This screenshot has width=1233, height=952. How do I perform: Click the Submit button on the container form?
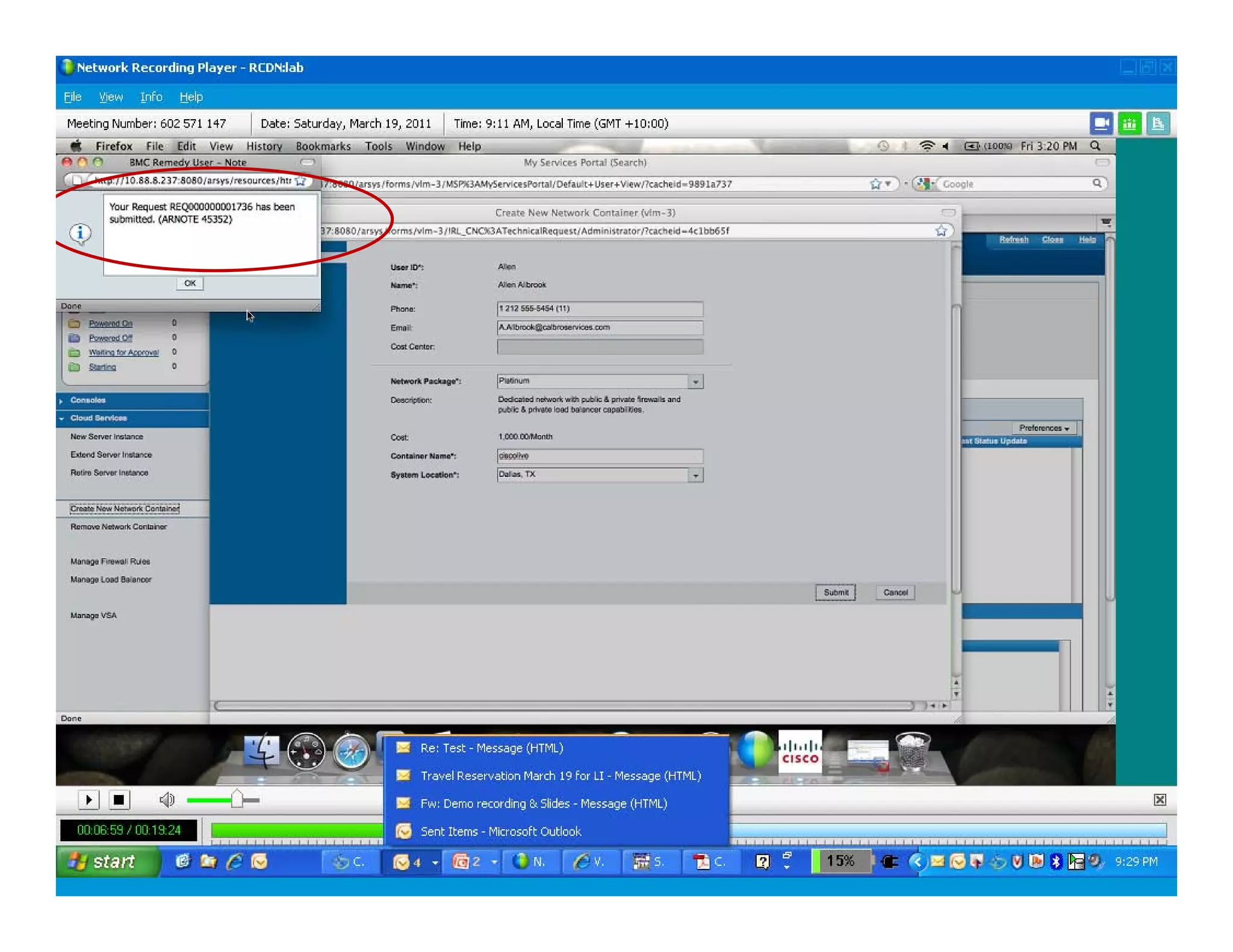pos(836,593)
